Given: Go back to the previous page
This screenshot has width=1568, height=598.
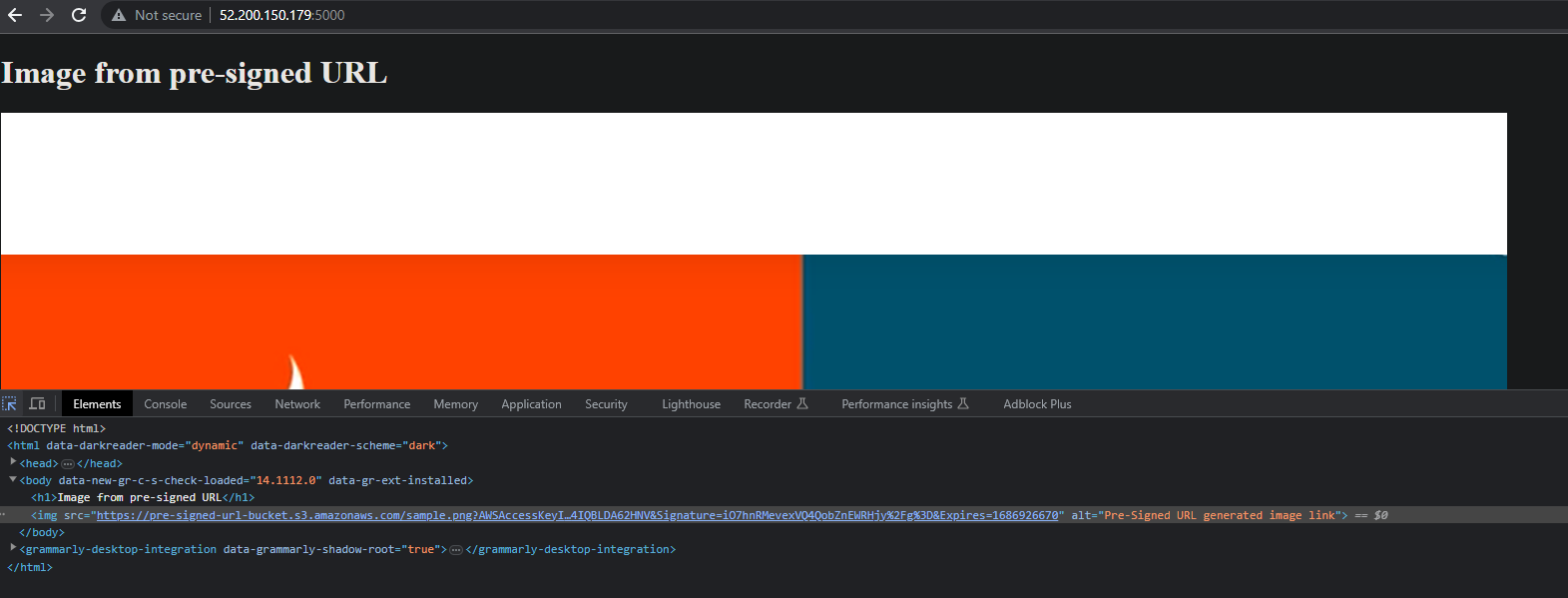Looking at the screenshot, I should pyautogui.click(x=15, y=15).
